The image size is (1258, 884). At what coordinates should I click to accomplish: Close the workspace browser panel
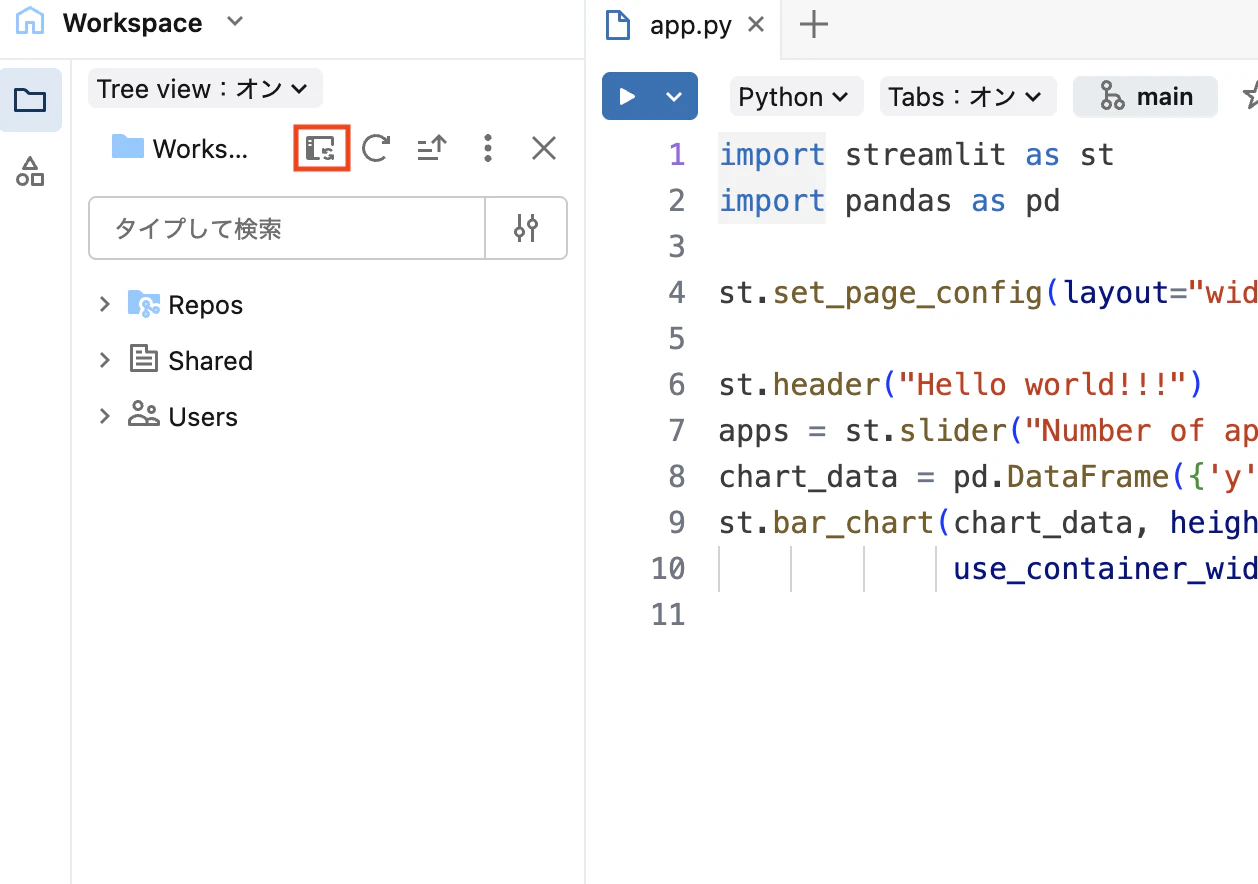(544, 149)
